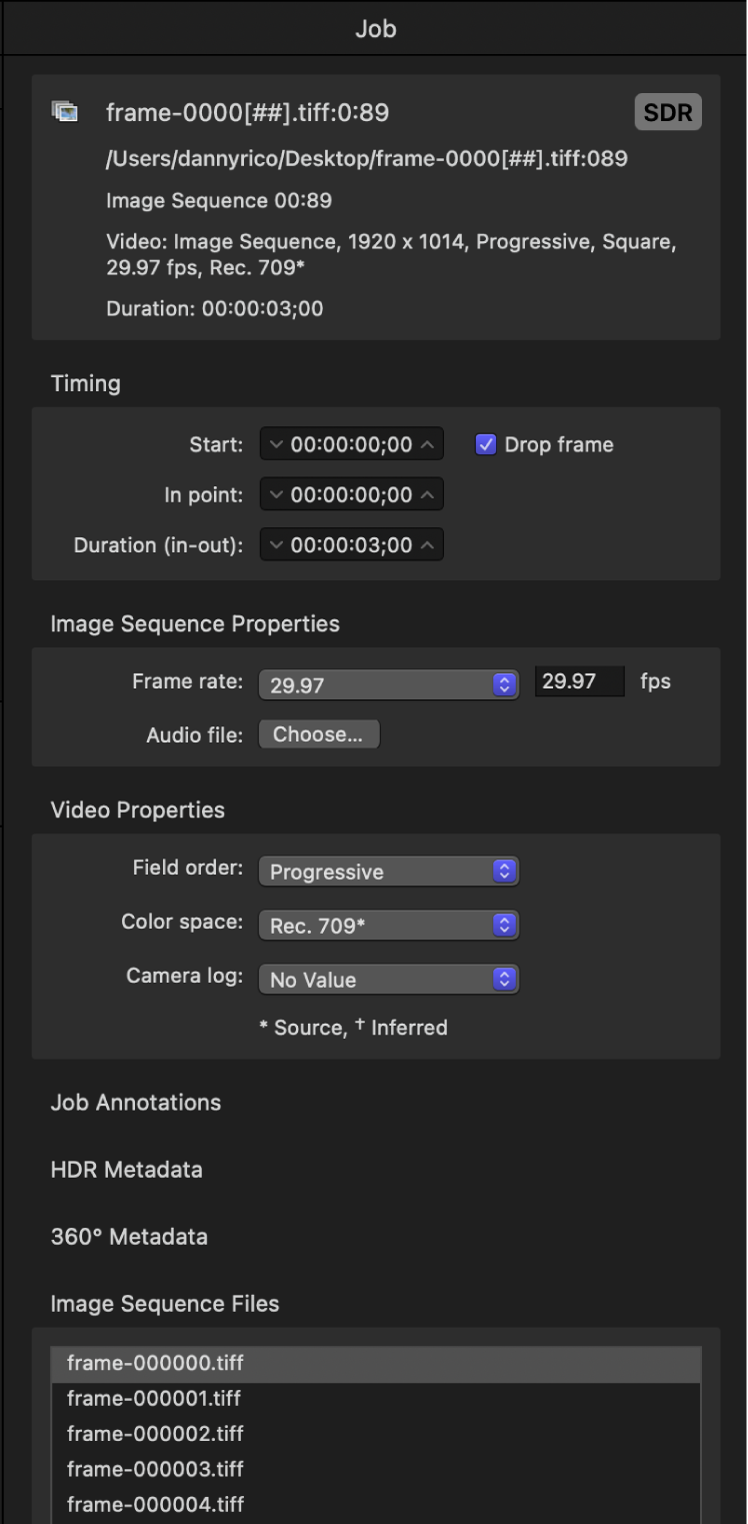This screenshot has height=1524, width=748.
Task: Open the Frame rate dropdown stepper icon
Action: pyautogui.click(x=506, y=684)
